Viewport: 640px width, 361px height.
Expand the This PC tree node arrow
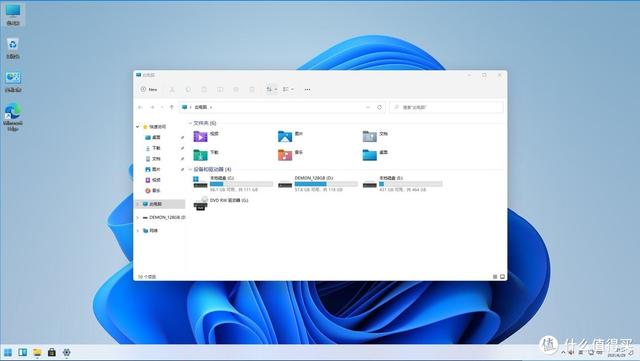(138, 203)
